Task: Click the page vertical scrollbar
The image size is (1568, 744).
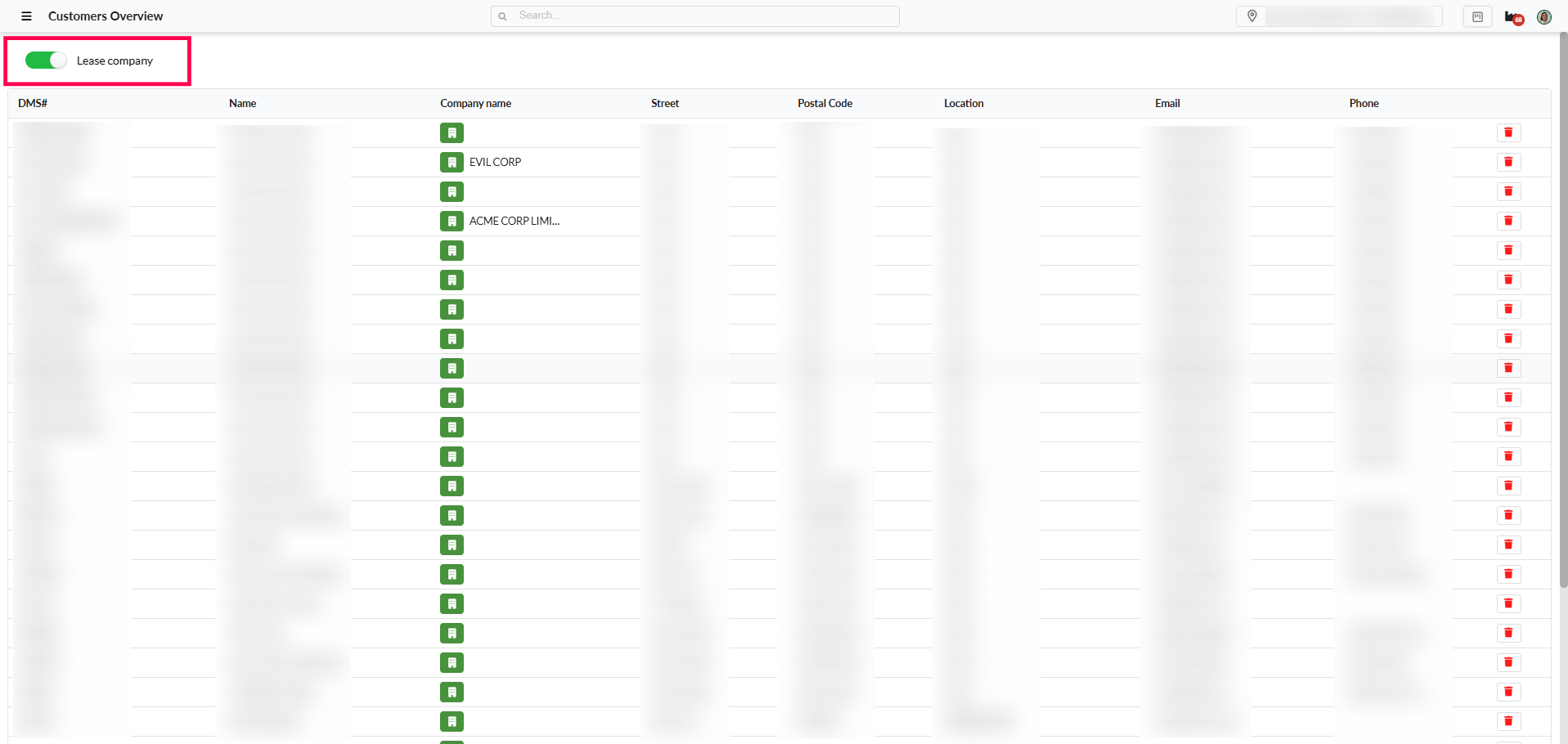Action: [1563, 327]
